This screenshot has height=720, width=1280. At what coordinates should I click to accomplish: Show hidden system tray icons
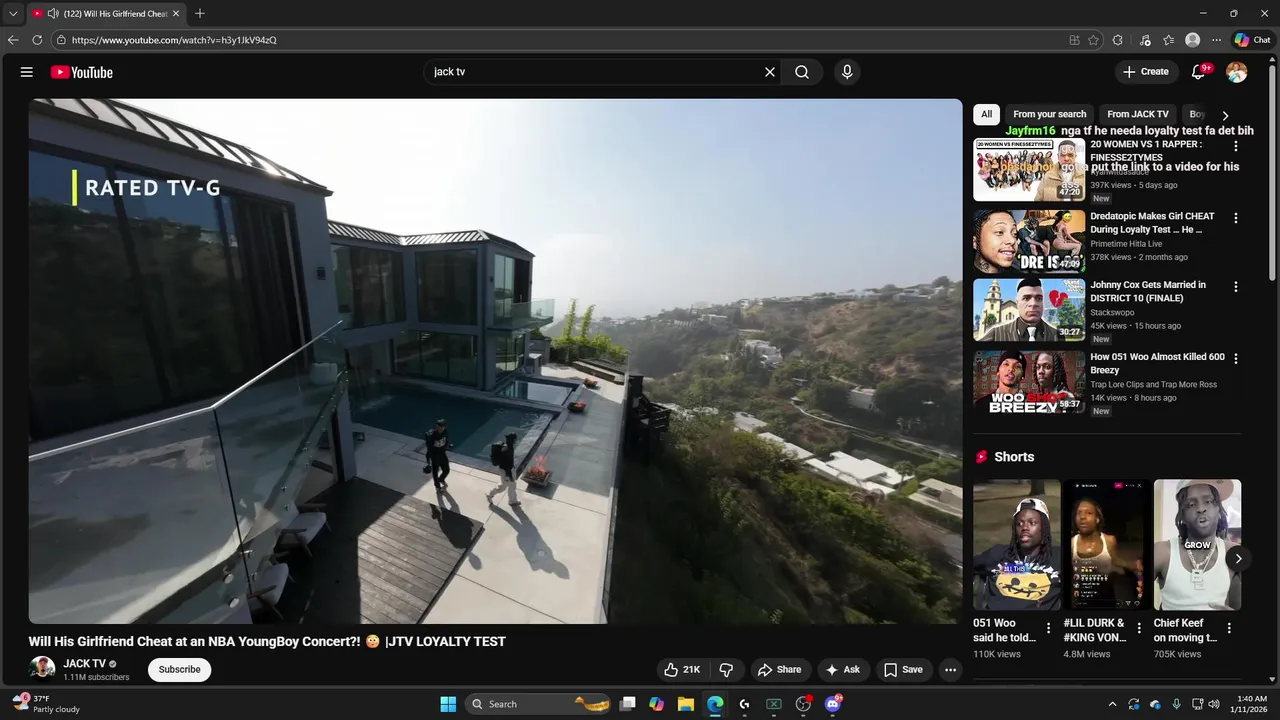(x=1112, y=704)
